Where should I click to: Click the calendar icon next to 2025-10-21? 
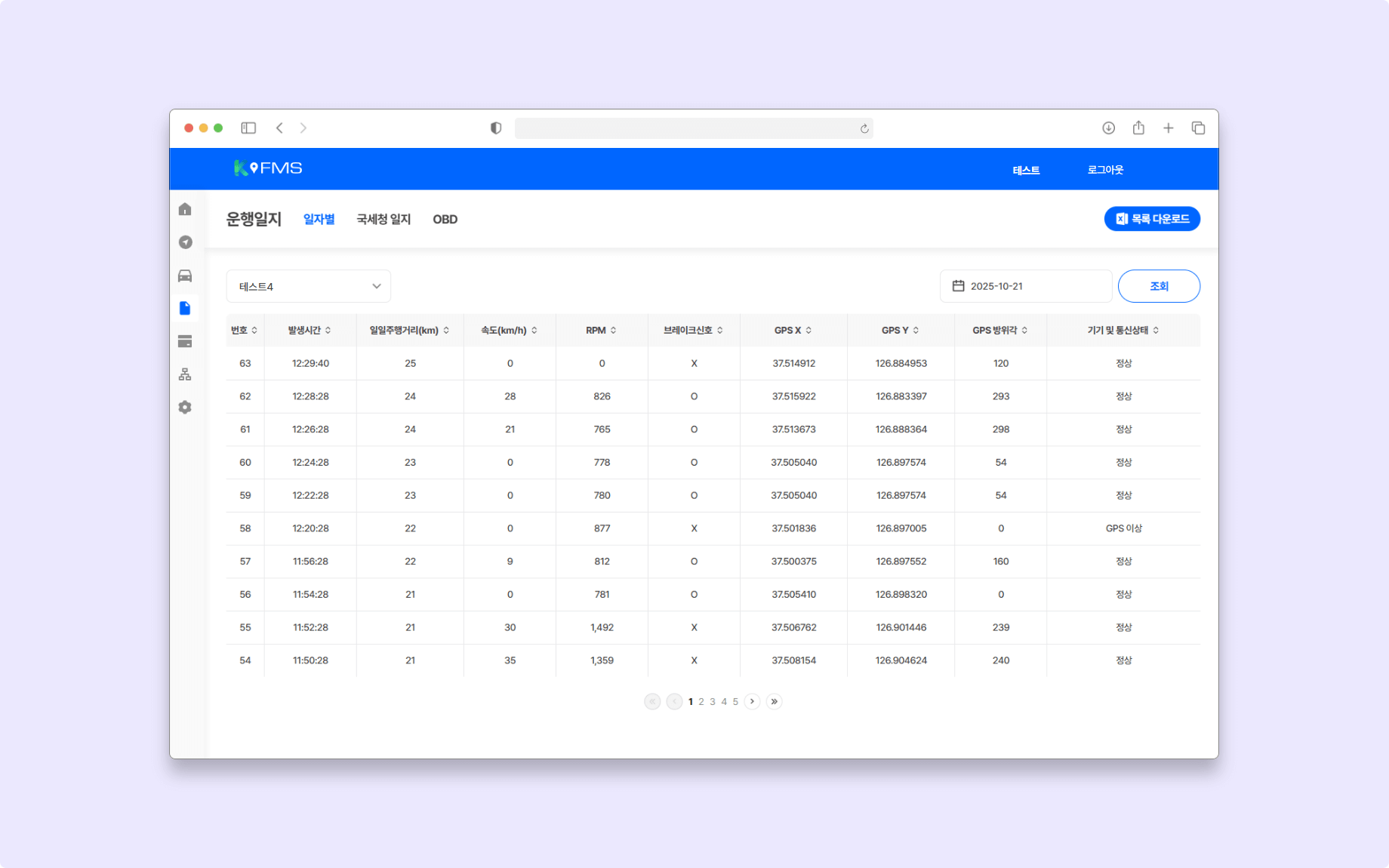tap(958, 285)
